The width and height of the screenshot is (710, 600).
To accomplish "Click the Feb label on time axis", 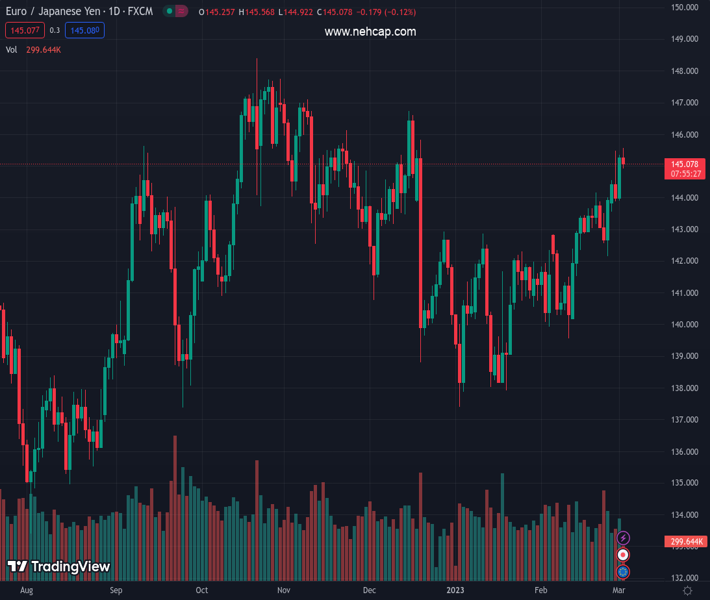I will 541,591.
